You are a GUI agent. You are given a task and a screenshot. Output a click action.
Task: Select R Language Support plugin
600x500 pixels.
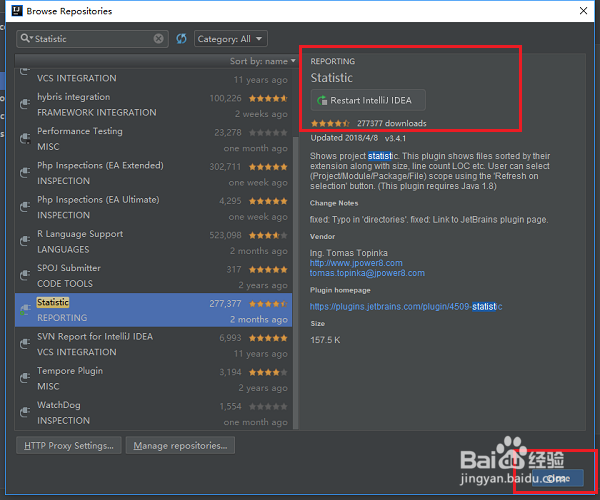pos(153,241)
